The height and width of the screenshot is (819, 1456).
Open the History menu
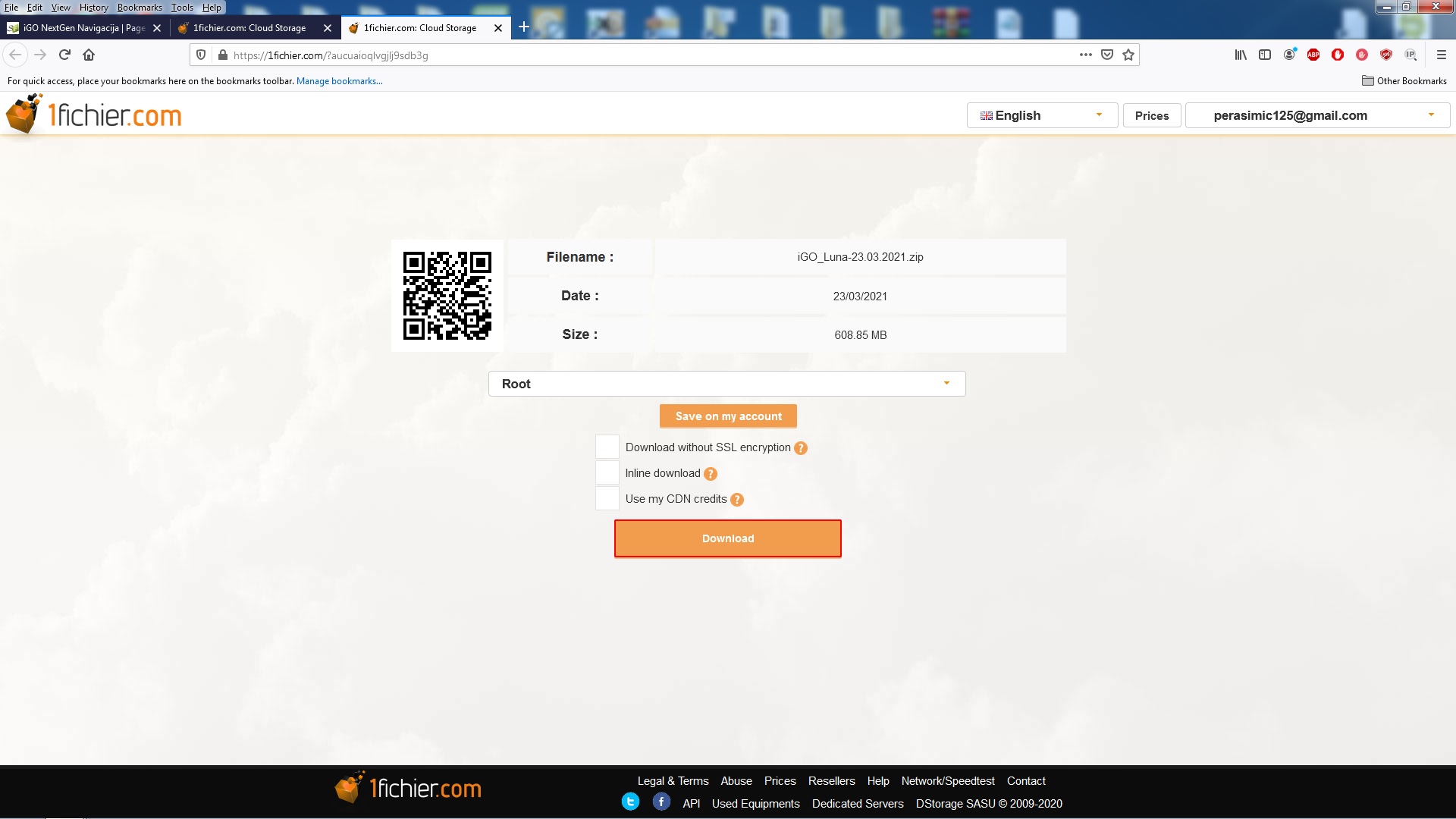point(94,7)
